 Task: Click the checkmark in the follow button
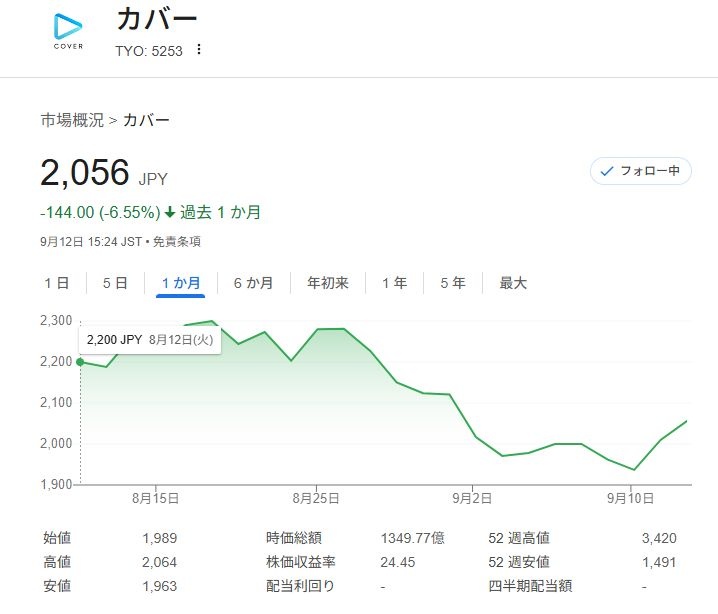[x=606, y=171]
